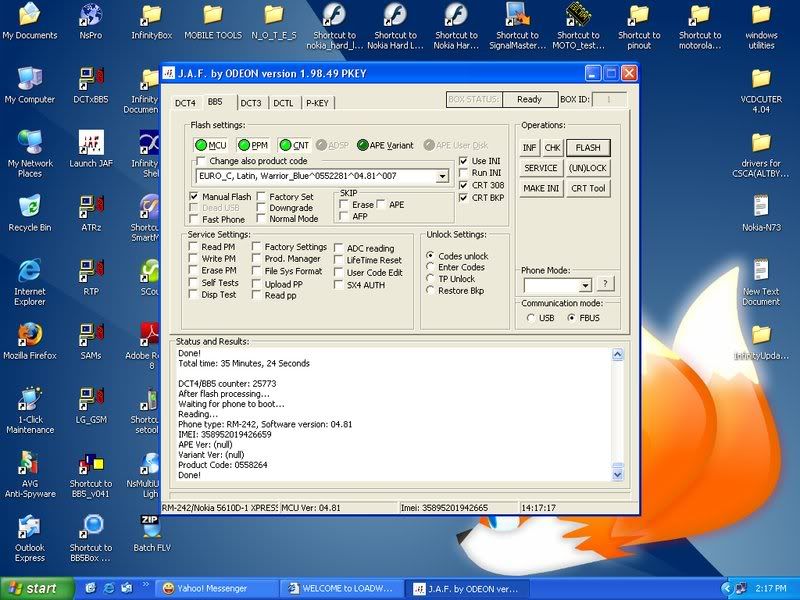Click the (UN)LOCK button
Viewport: 800px width, 600px height.
[x=588, y=168]
